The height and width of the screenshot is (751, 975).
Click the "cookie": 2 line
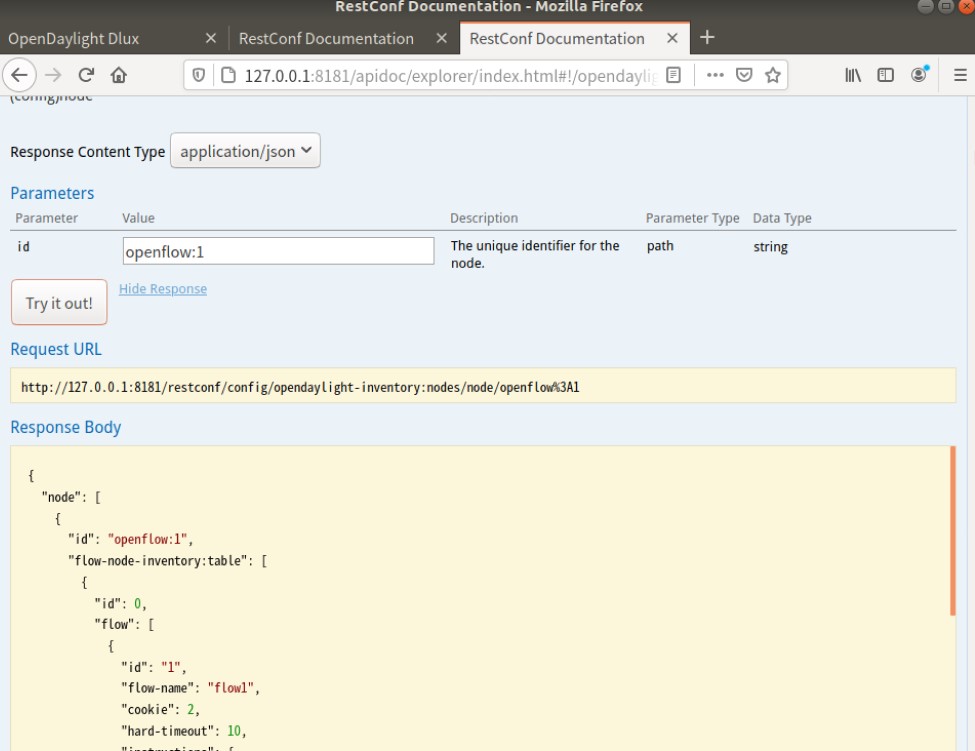[160, 709]
